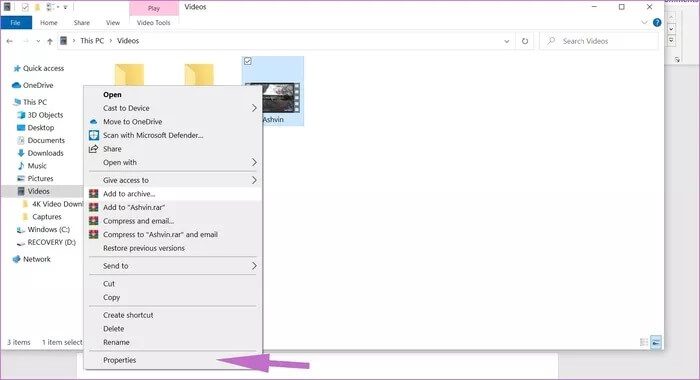Open Customize Quick Access Toolbar dropdown

pyautogui.click(x=65, y=7)
